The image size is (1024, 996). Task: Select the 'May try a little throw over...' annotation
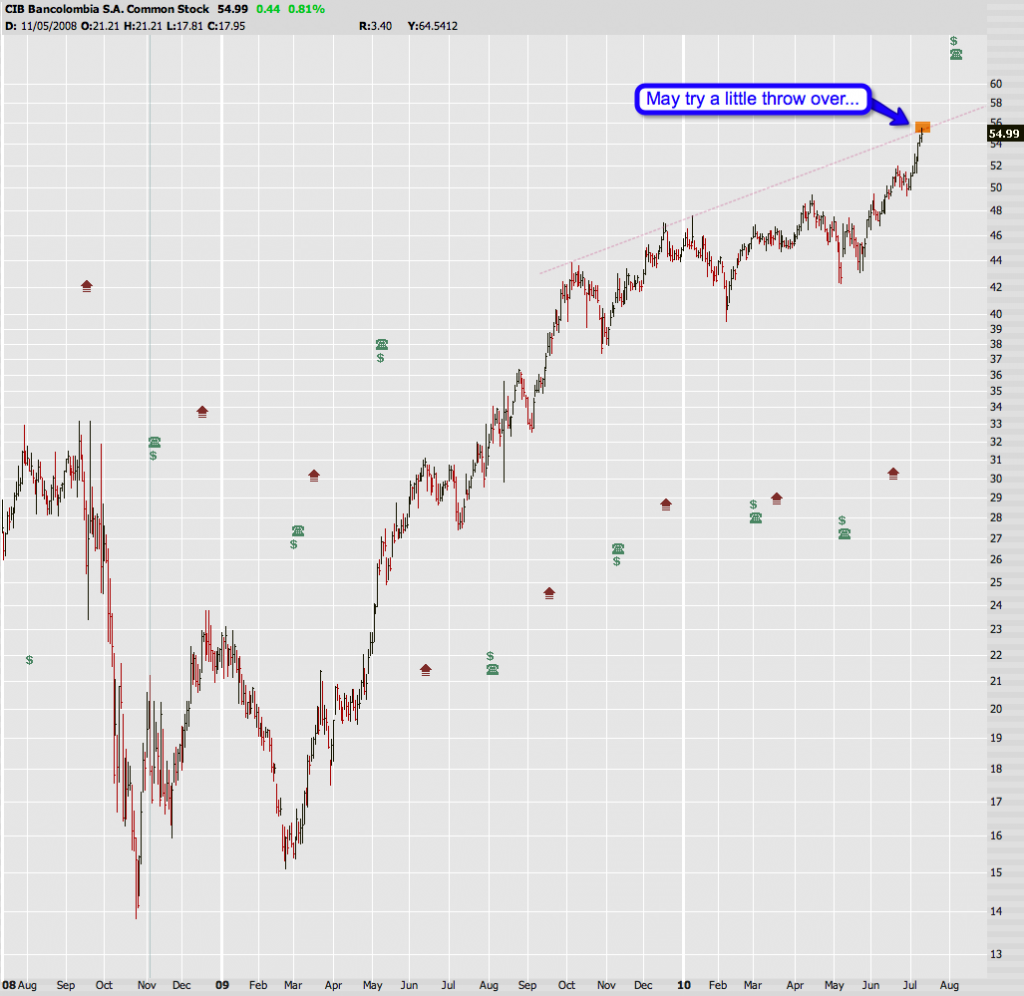coord(753,99)
